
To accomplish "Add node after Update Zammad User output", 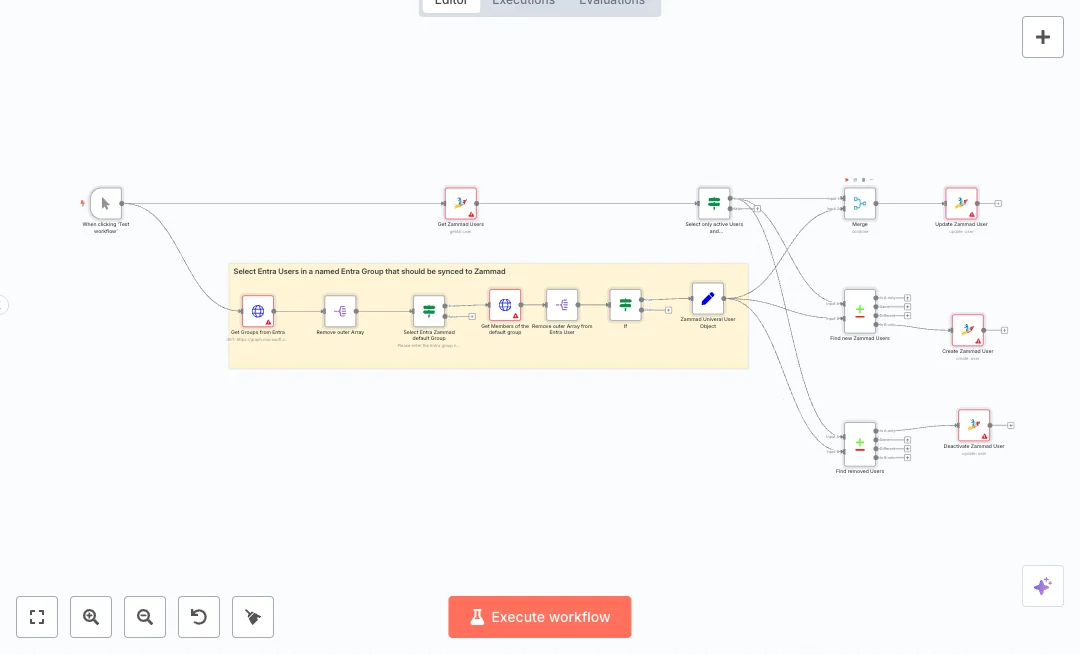I will pyautogui.click(x=998, y=203).
